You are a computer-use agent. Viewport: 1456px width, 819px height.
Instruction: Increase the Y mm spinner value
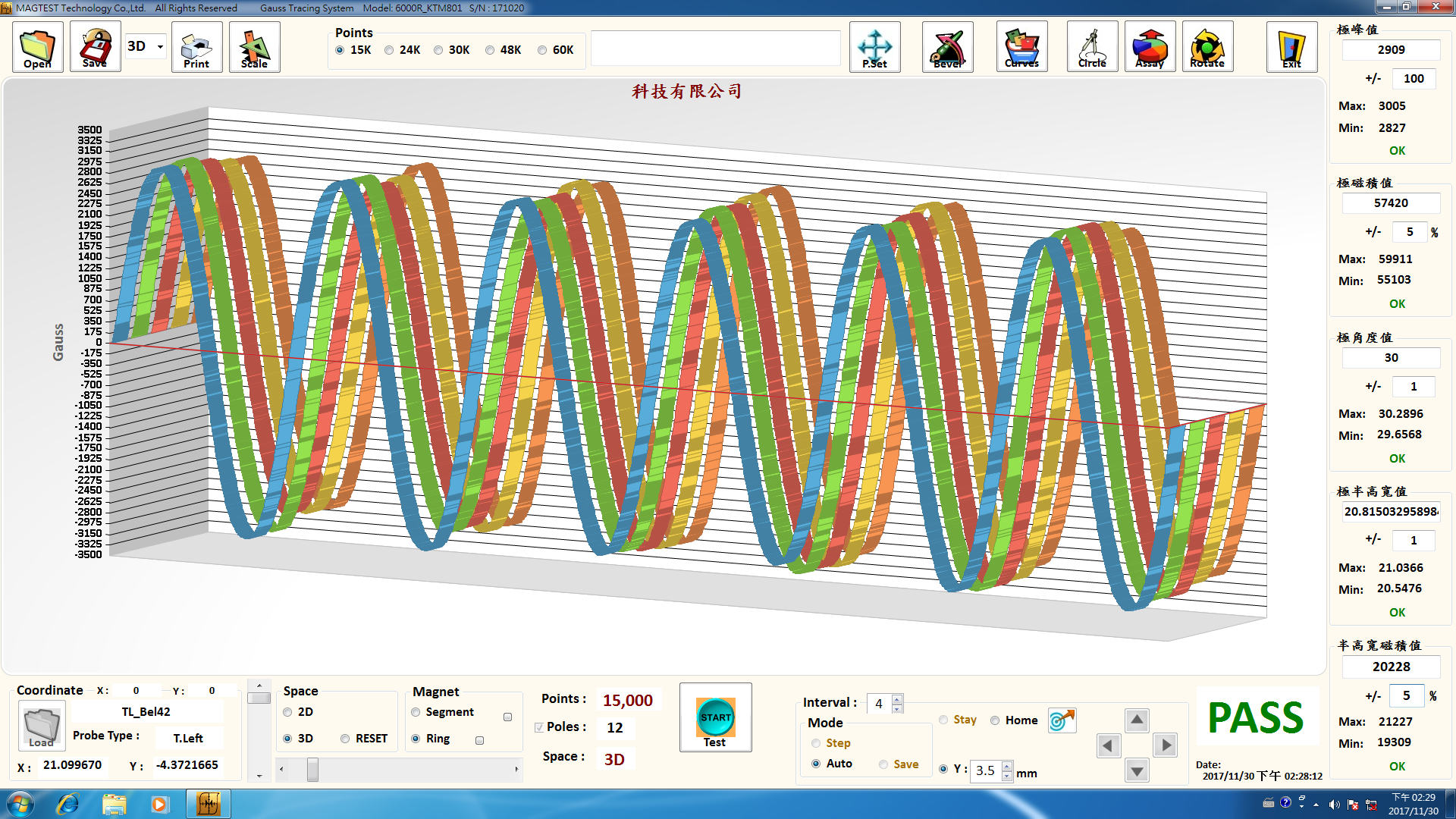[x=1007, y=765]
